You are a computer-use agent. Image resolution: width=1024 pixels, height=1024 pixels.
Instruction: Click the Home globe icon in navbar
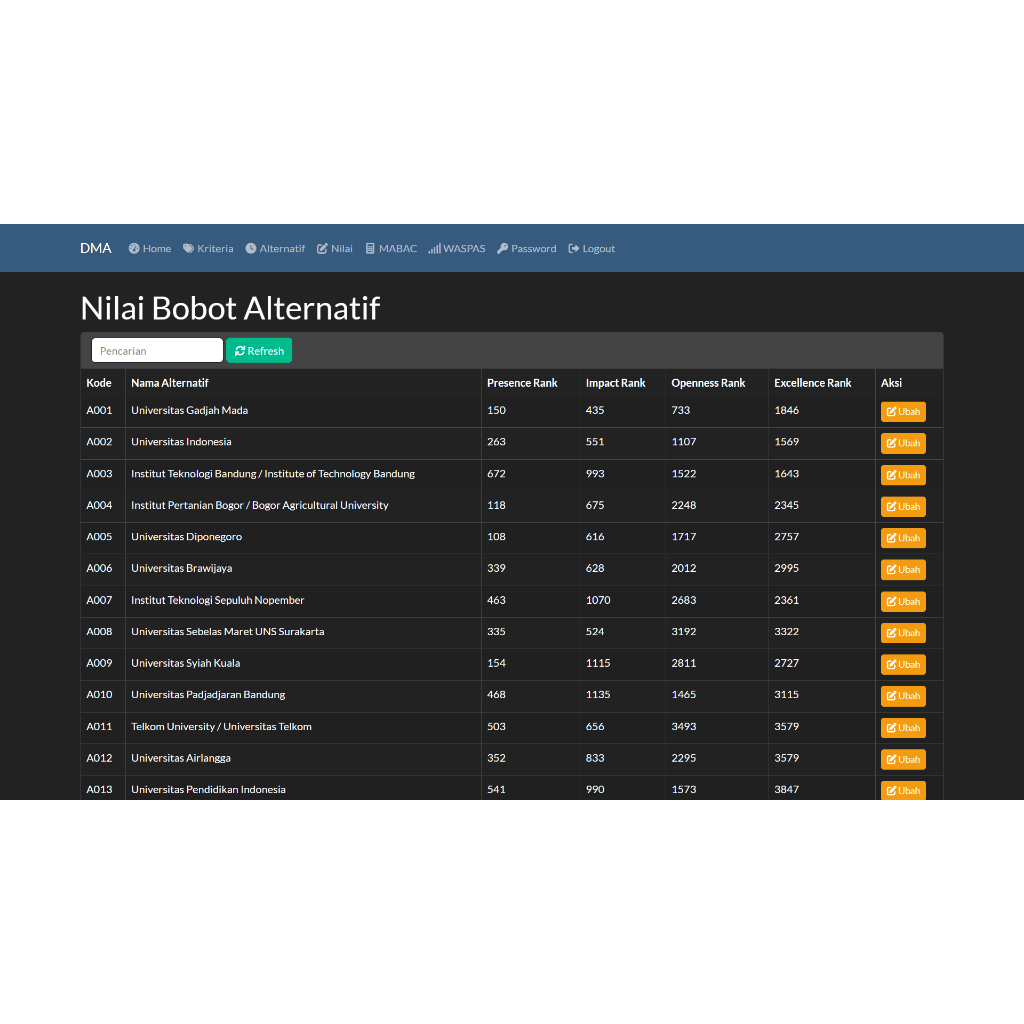click(134, 249)
